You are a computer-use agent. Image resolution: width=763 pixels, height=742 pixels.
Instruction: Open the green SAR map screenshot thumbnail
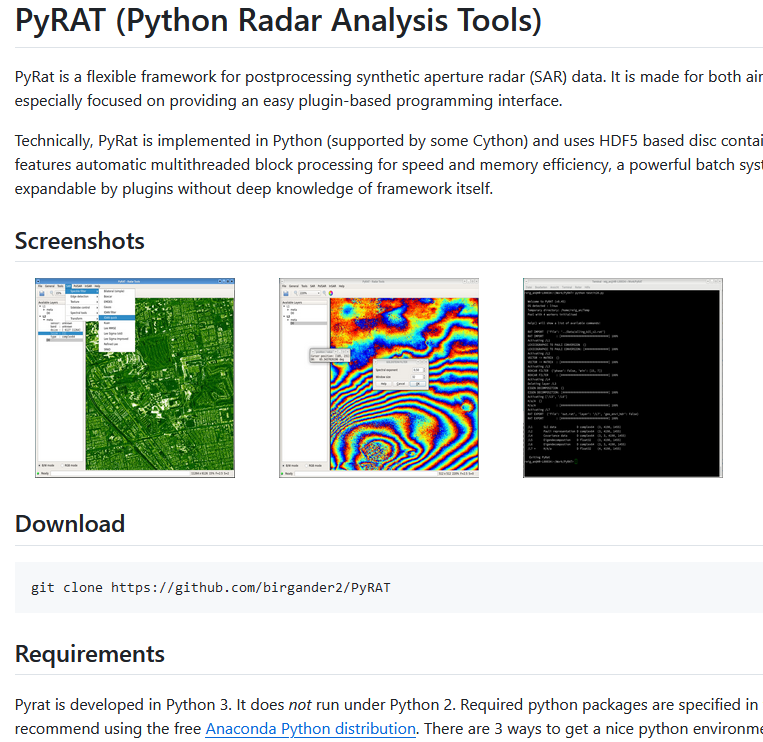(135, 378)
